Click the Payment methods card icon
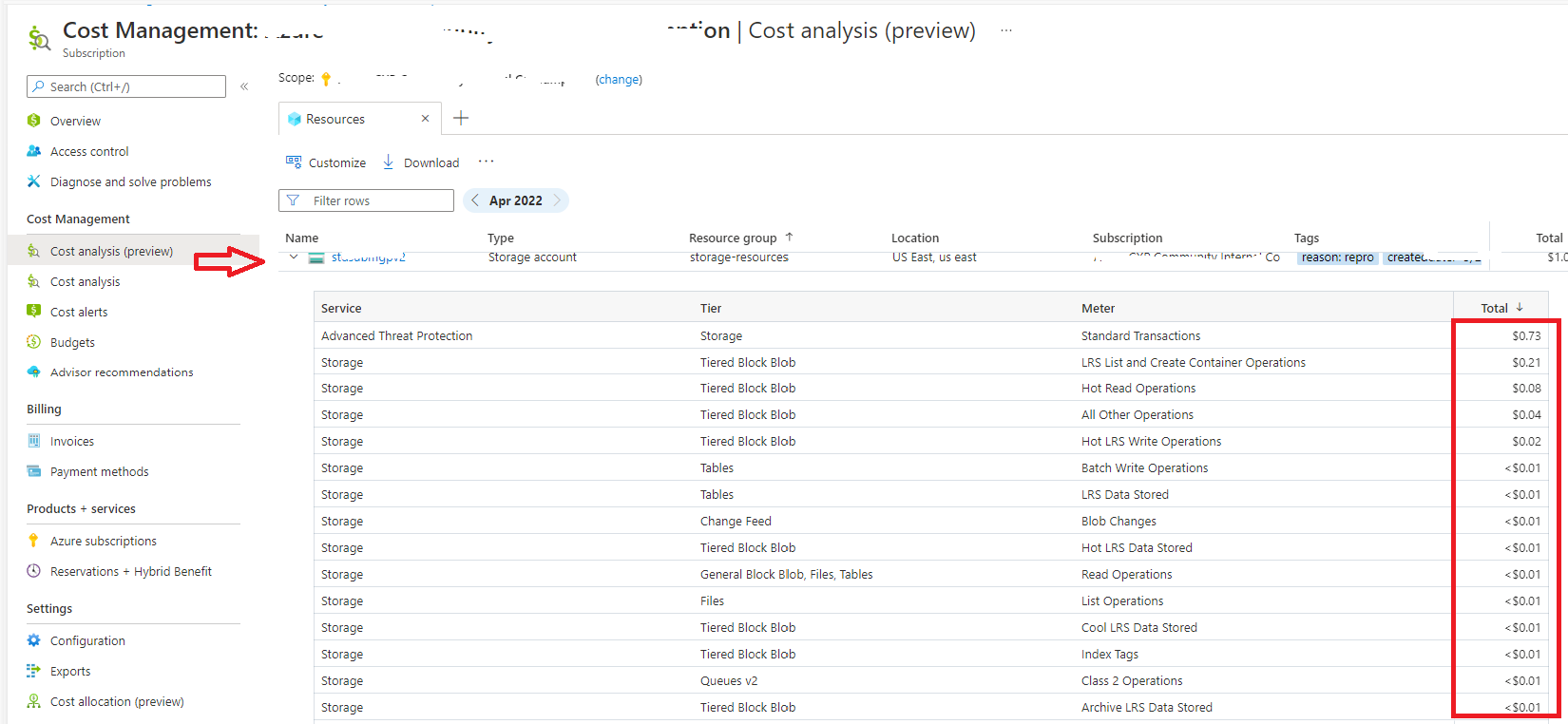Screen dimensions: 1568x724 [x=34, y=471]
